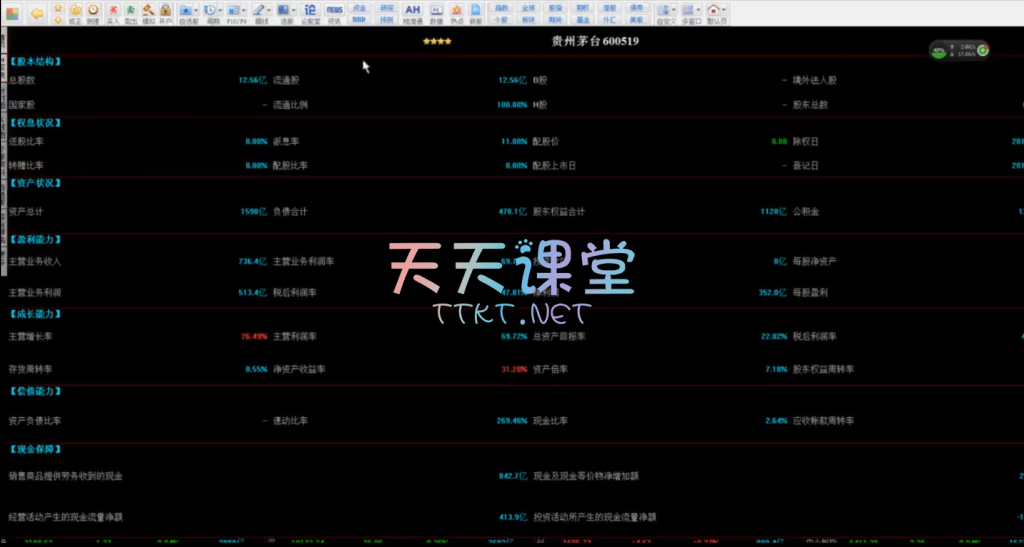This screenshot has height=547, width=1024.
Task: Expand the 多窗口 multi-window dropdown
Action: click(x=697, y=11)
